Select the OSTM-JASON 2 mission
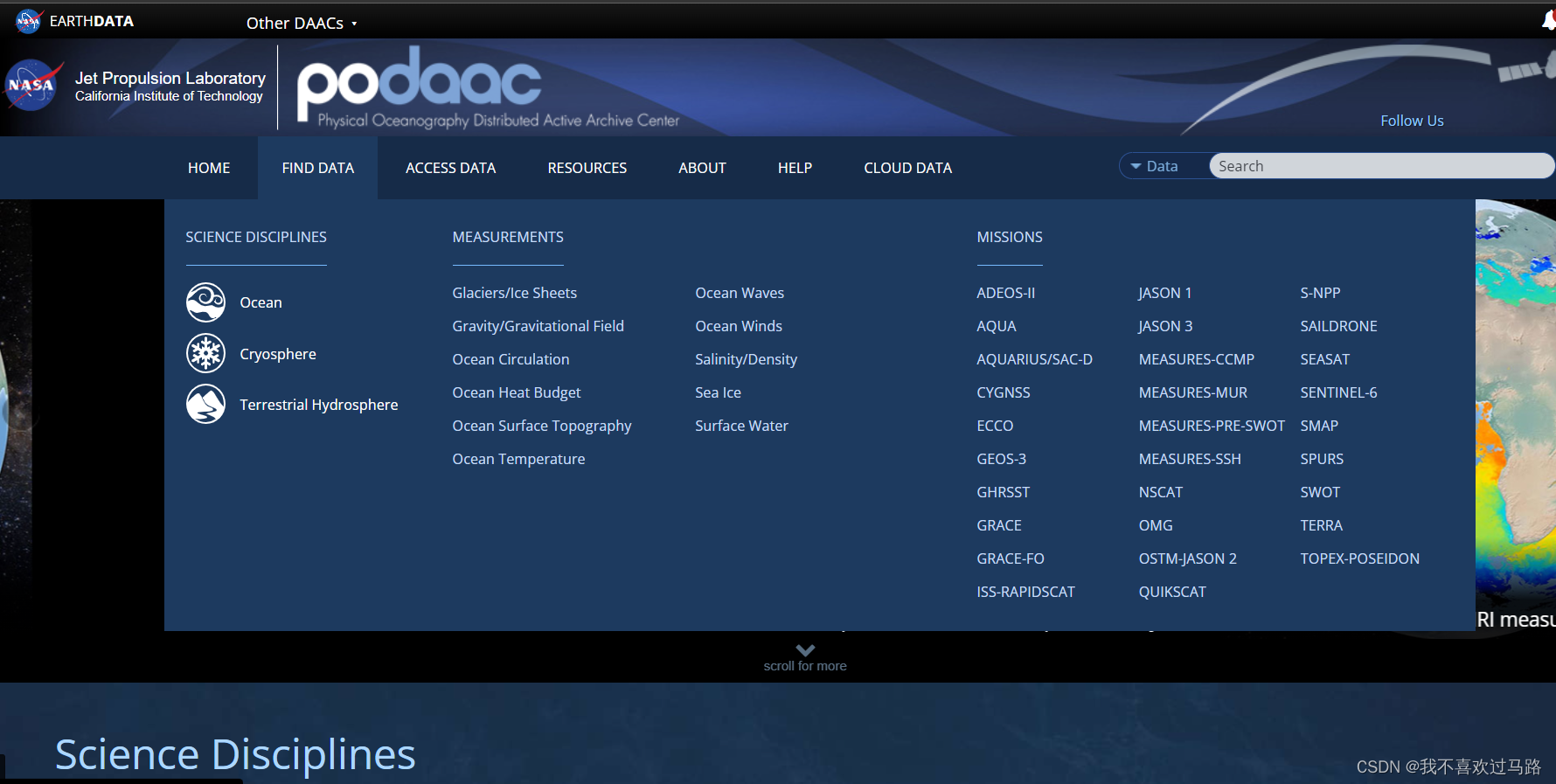 click(x=1187, y=559)
